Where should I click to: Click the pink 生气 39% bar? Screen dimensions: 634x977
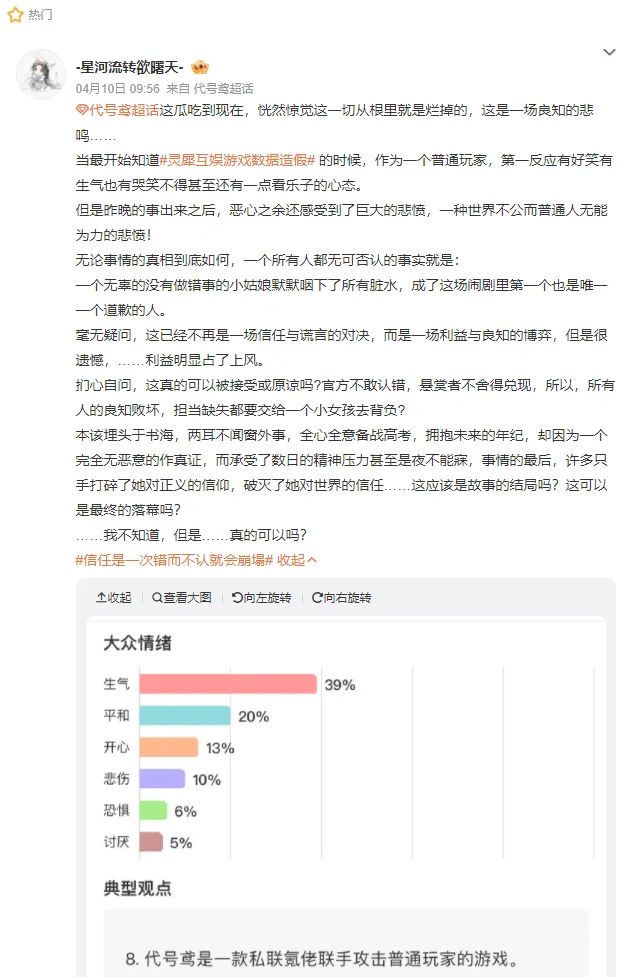pos(228,684)
